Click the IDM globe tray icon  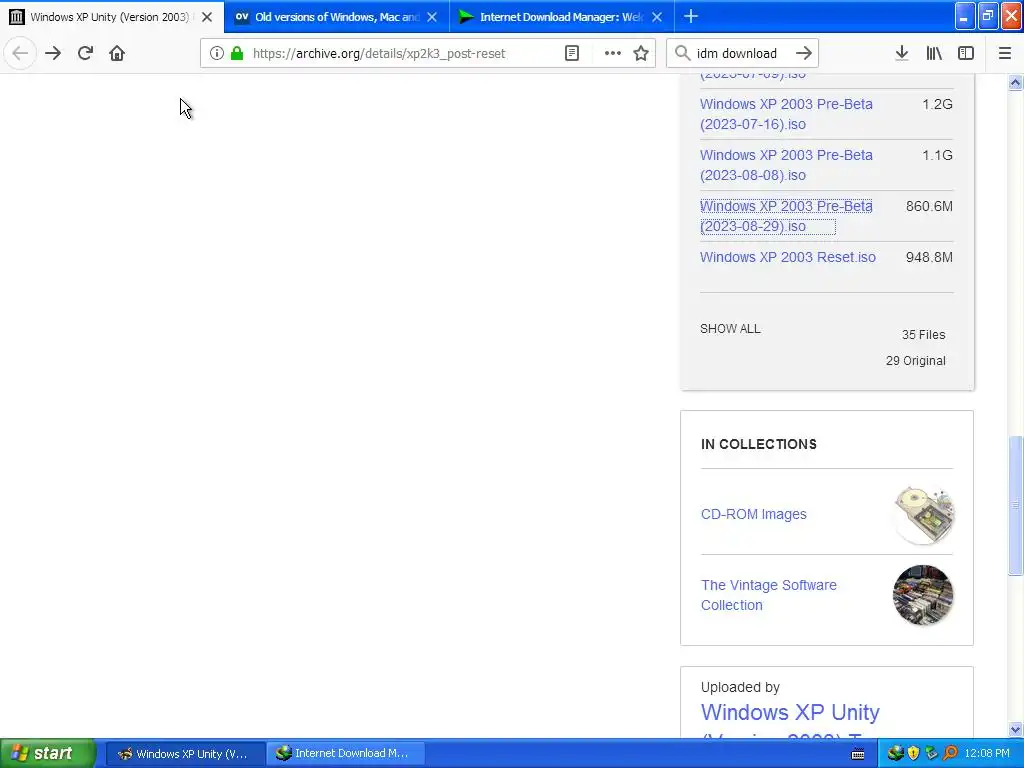895,753
